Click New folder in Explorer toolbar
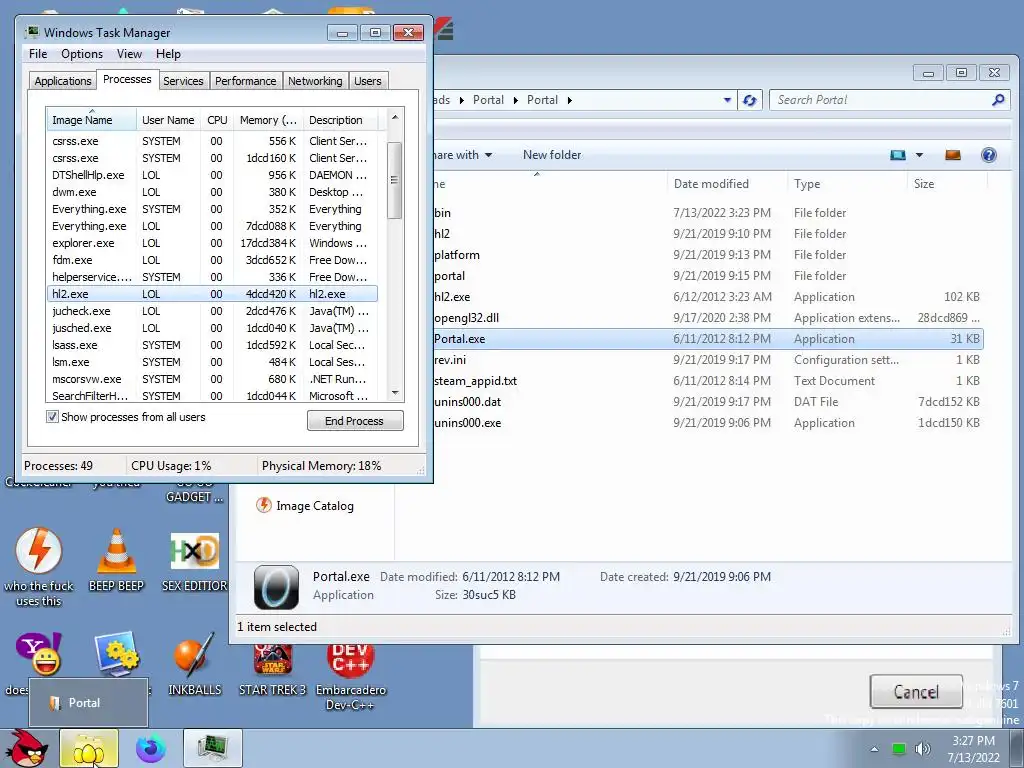1024x768 pixels. click(552, 155)
